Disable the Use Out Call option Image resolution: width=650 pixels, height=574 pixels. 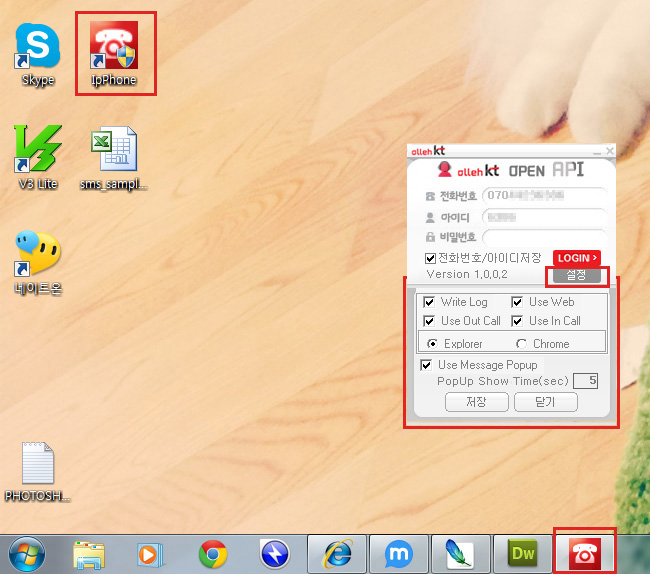point(429,321)
